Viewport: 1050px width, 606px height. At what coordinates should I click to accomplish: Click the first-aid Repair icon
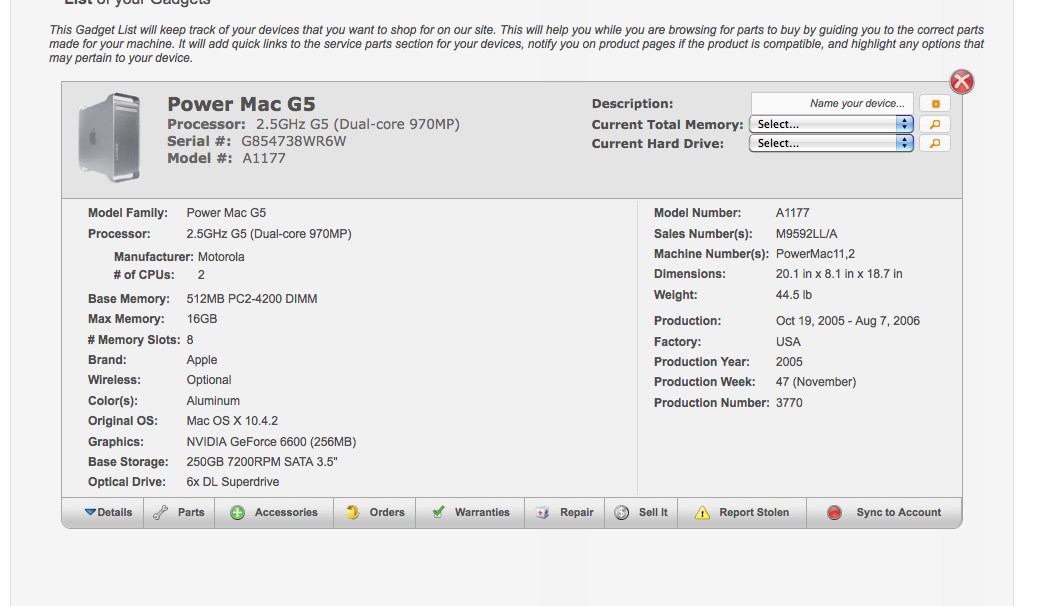pyautogui.click(x=542, y=513)
